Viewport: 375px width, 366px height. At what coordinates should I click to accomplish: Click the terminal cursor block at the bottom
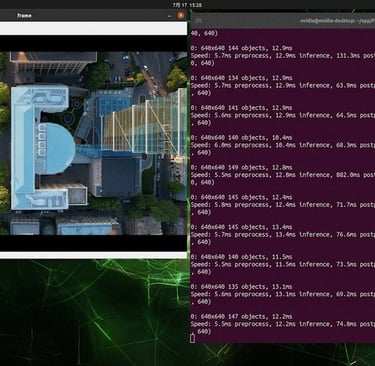point(192,338)
